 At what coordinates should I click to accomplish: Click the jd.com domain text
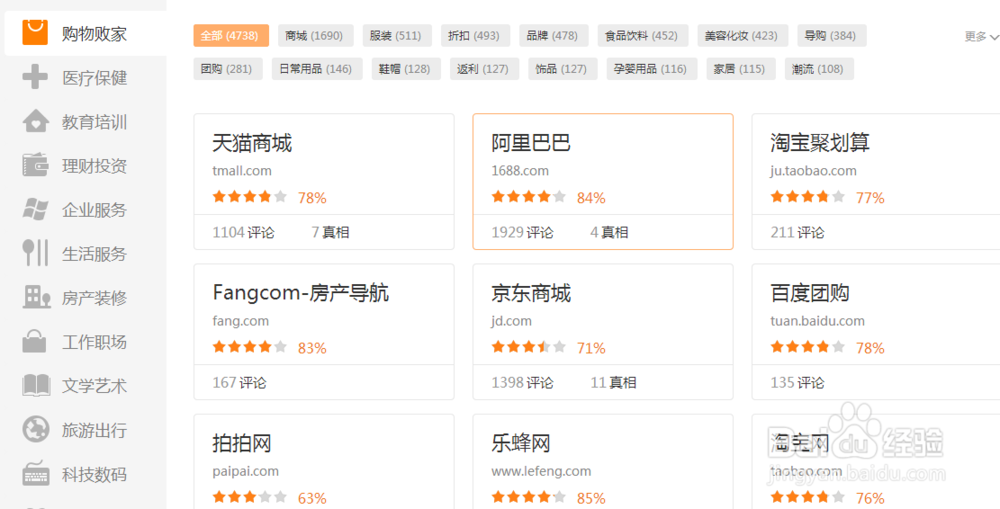511,321
